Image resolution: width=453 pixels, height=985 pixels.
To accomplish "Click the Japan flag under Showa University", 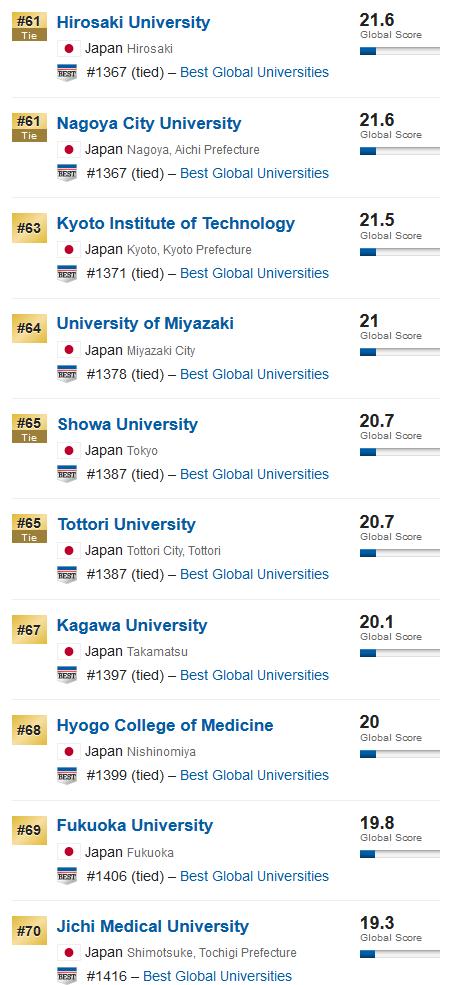I will pos(68,450).
